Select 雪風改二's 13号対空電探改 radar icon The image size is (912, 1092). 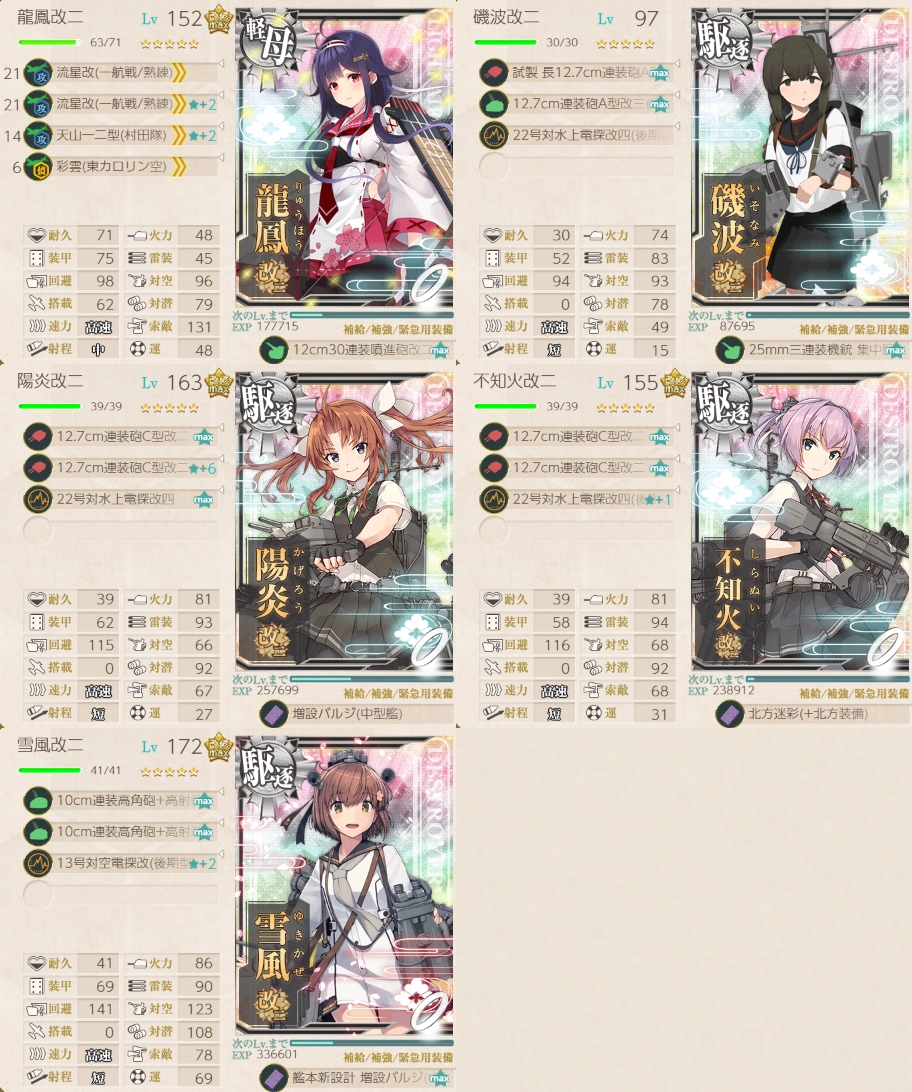38,864
